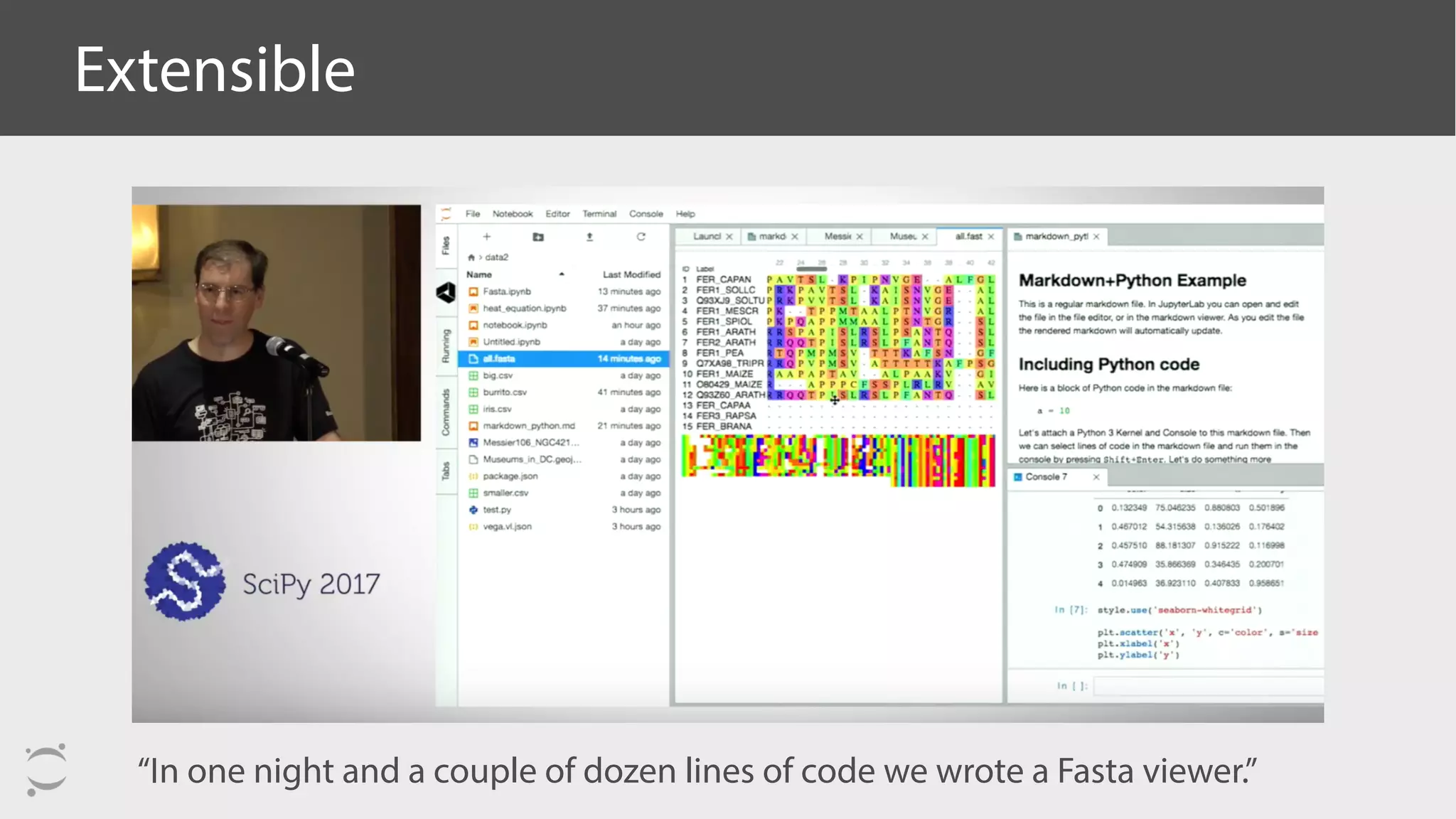Select burrito.csv in file list
The width and height of the screenshot is (1456, 819).
click(x=564, y=392)
